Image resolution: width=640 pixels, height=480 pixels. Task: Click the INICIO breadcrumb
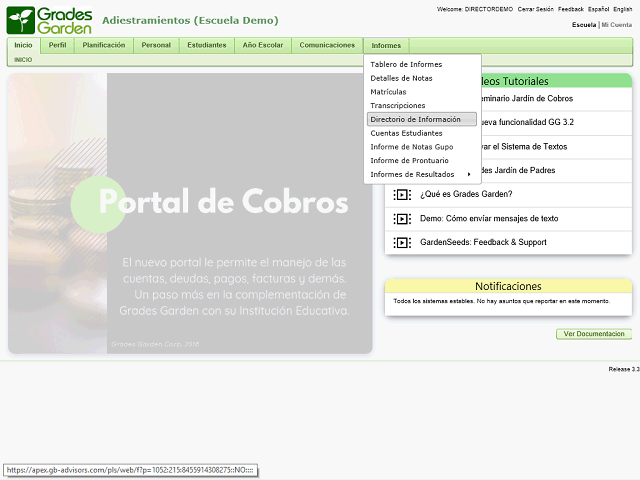pyautogui.click(x=23, y=60)
